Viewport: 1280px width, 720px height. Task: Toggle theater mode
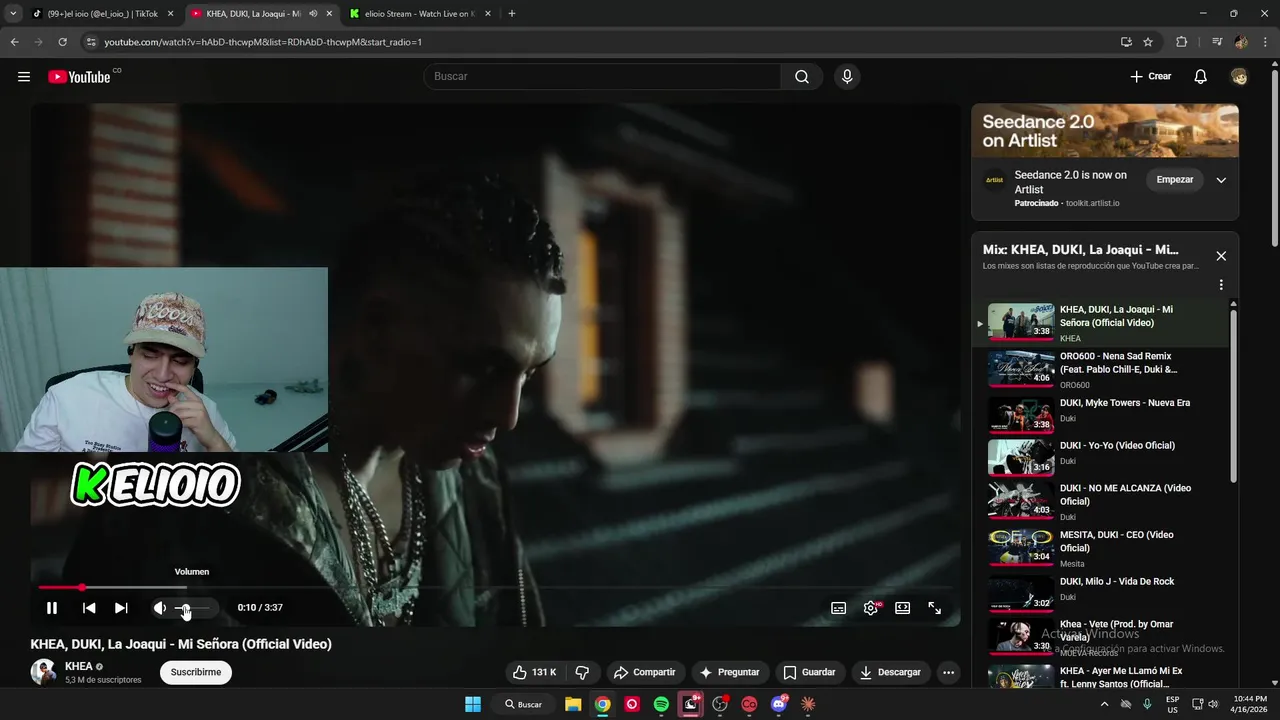pyautogui.click(x=902, y=608)
